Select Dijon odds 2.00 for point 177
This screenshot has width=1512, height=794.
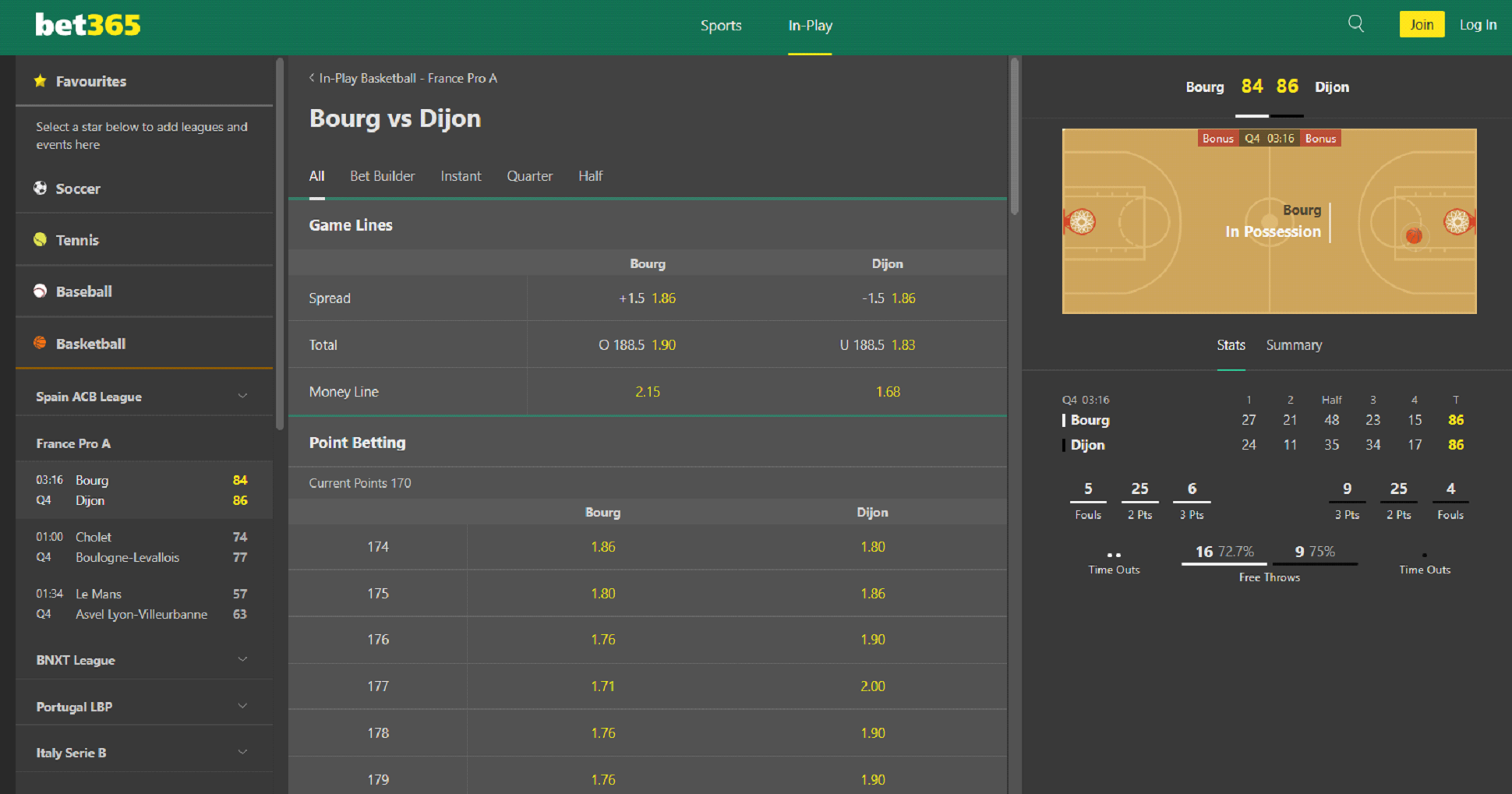pos(872,686)
